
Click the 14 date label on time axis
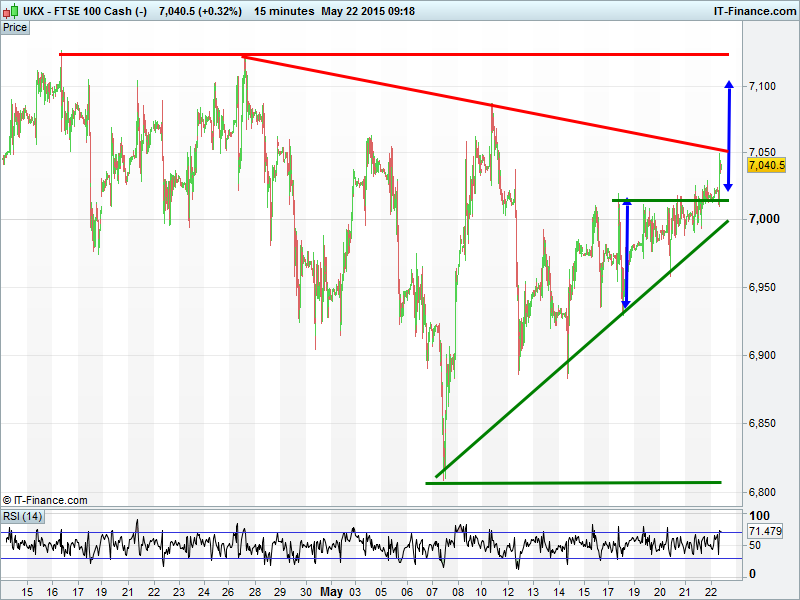558,592
